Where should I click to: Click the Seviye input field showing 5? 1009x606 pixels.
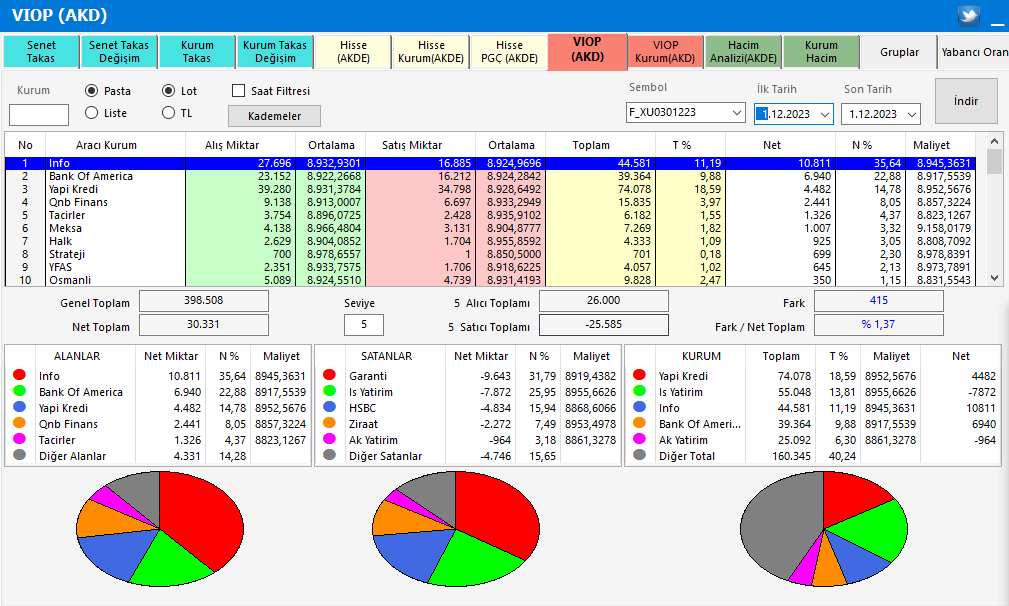(364, 325)
